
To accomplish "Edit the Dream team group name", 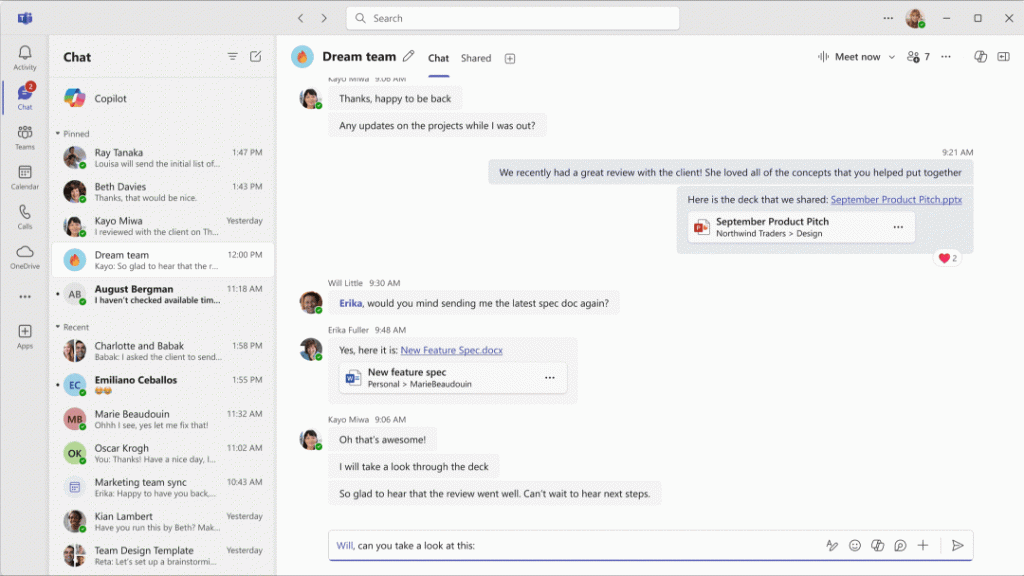I will click(x=409, y=57).
